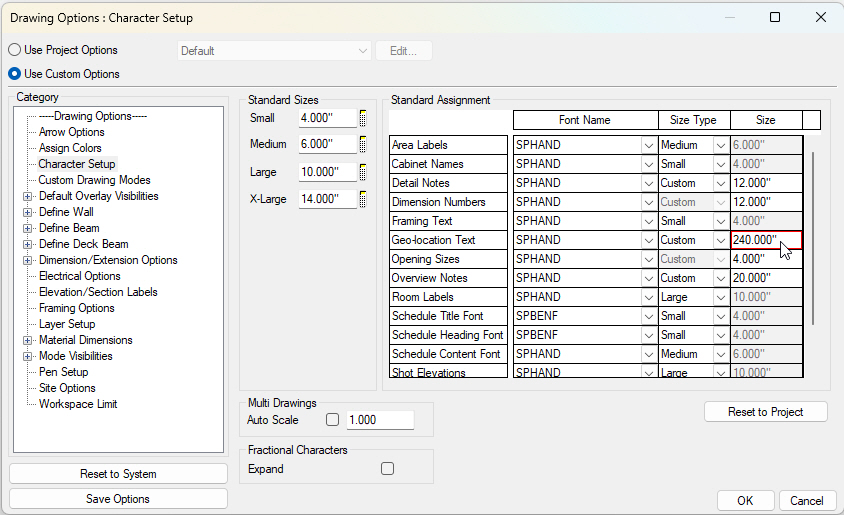Select Character Setup category
The width and height of the screenshot is (844, 515).
76,164
